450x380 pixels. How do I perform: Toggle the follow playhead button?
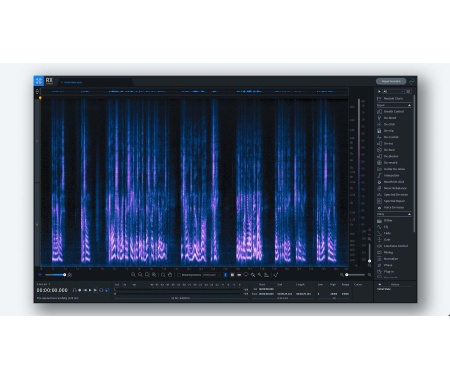coord(107,290)
